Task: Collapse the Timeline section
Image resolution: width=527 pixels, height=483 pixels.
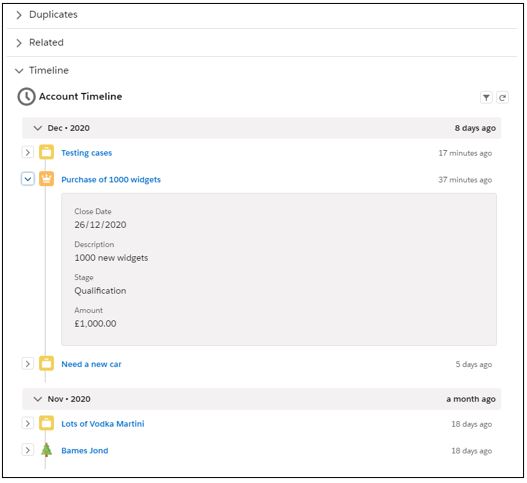Action: (19, 71)
